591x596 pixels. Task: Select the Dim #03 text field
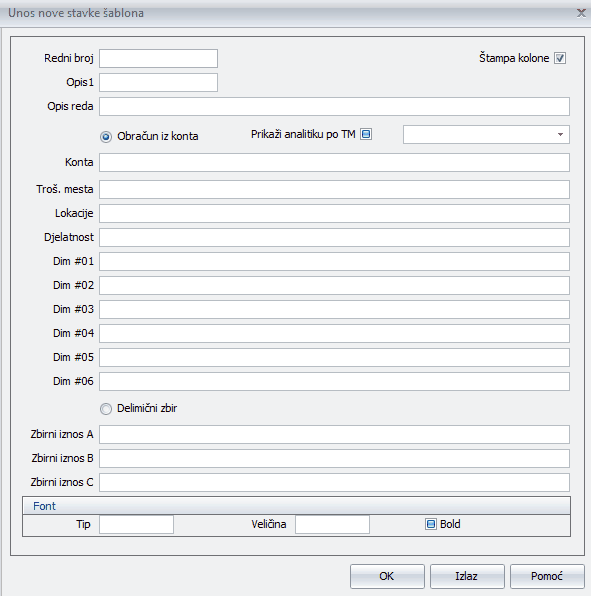pos(334,309)
